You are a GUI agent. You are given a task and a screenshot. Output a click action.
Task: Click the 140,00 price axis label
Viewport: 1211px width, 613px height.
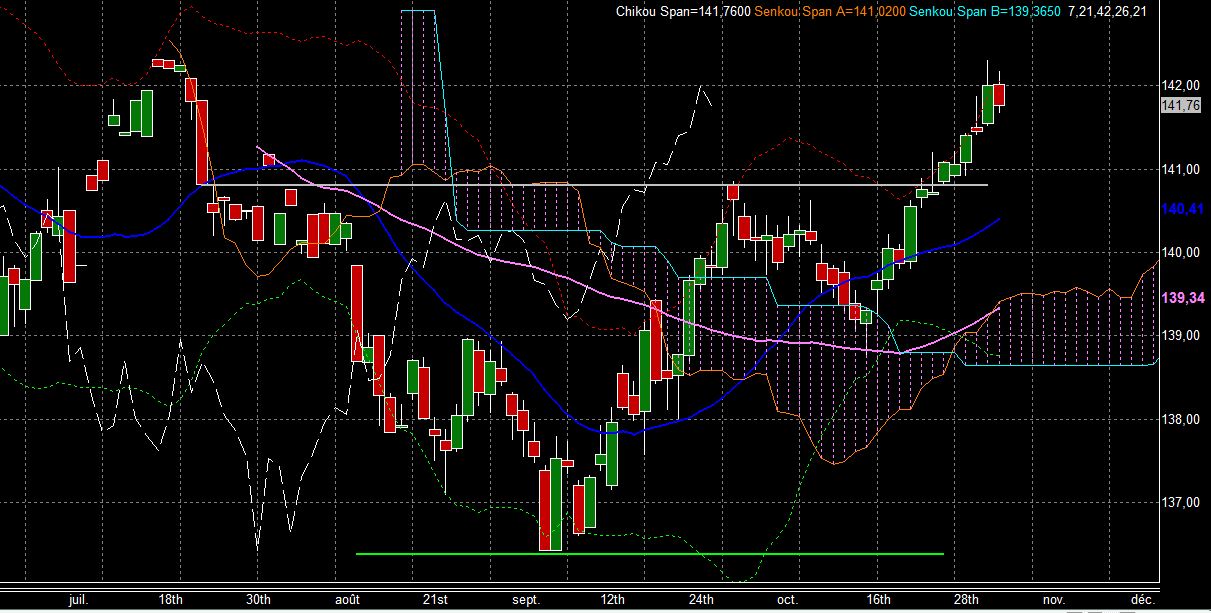point(1182,252)
